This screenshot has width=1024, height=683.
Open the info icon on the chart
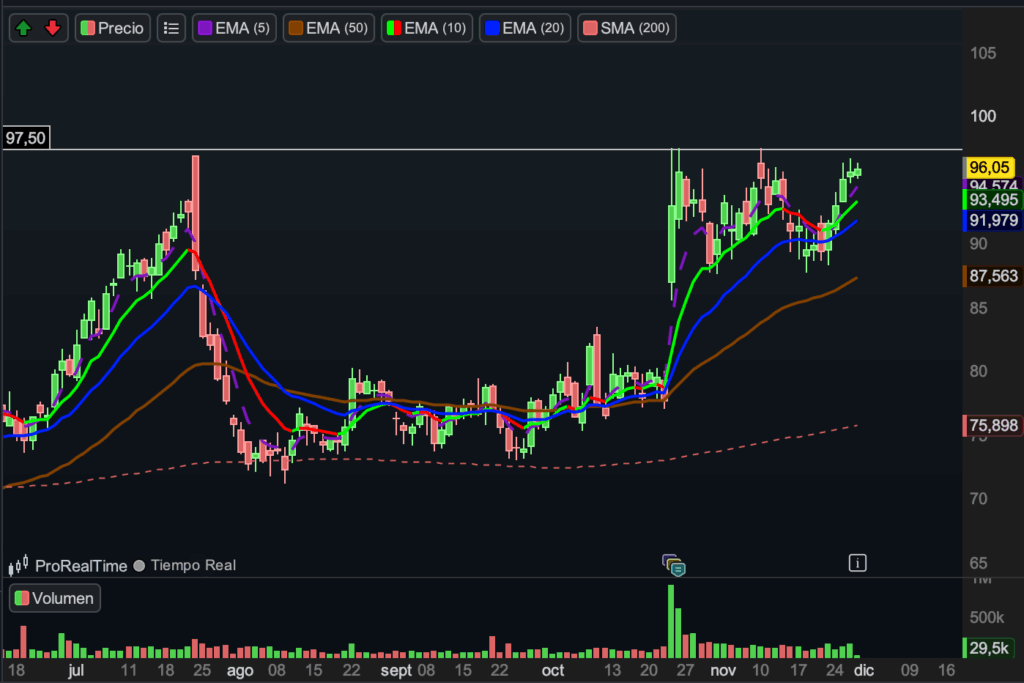857,563
